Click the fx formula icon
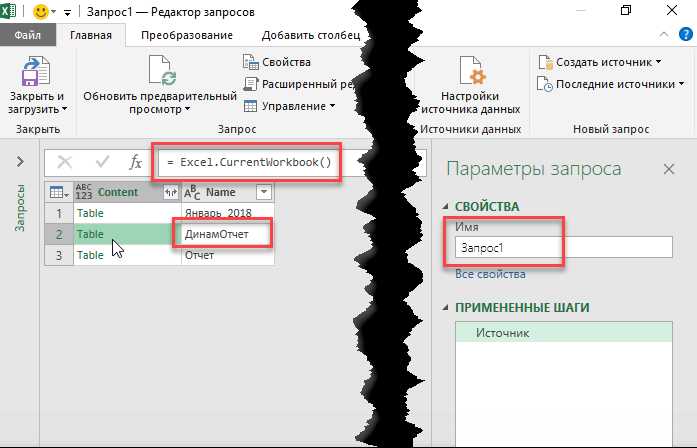This screenshot has height=448, width=697. (135, 162)
